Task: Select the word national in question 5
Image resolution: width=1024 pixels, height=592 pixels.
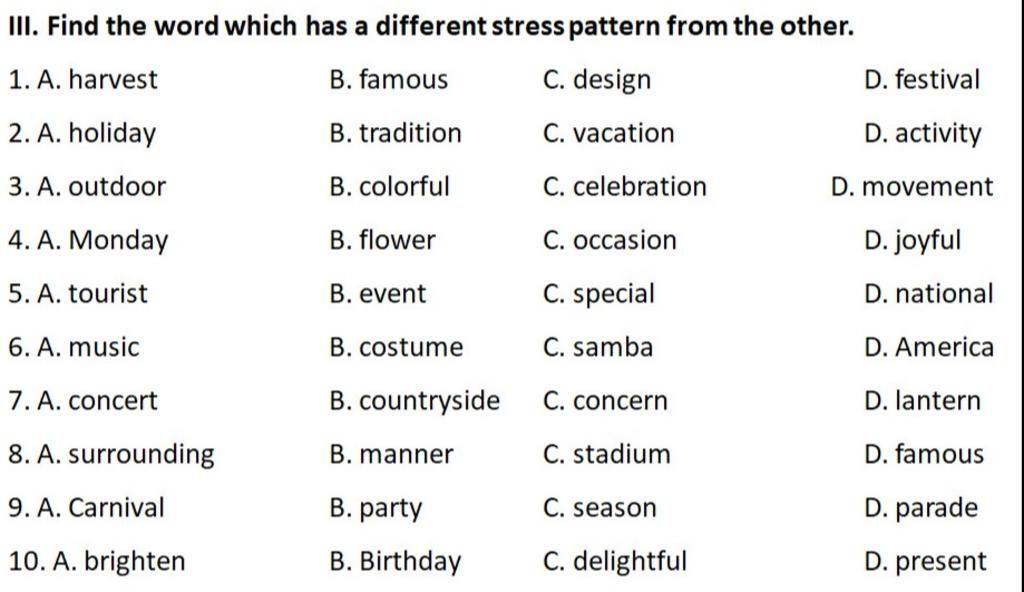Action: [944, 294]
